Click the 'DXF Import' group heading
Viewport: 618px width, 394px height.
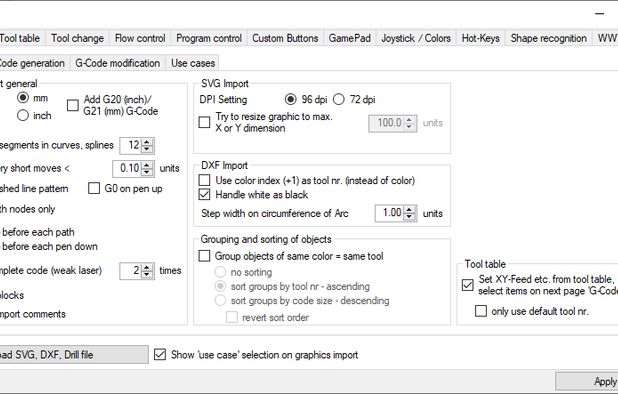[224, 165]
